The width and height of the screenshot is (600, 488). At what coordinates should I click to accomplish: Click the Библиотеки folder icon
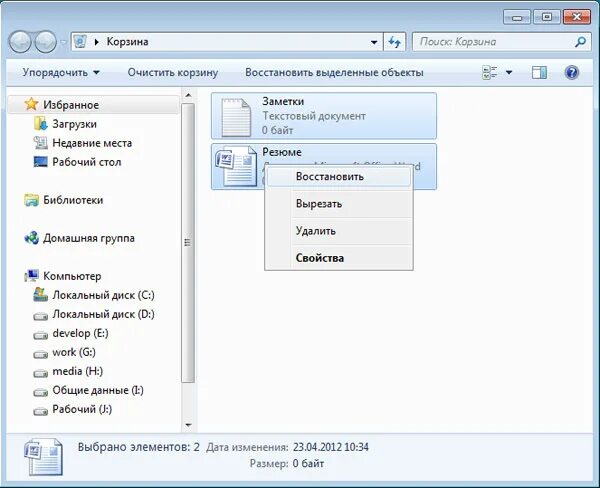pyautogui.click(x=31, y=200)
